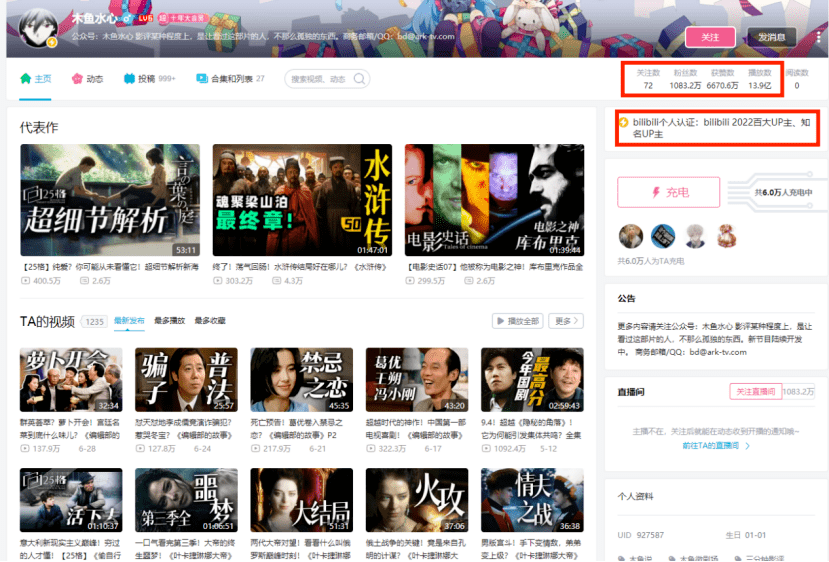
Task: Open the 火攻 video thumbnail
Action: (x=417, y=500)
